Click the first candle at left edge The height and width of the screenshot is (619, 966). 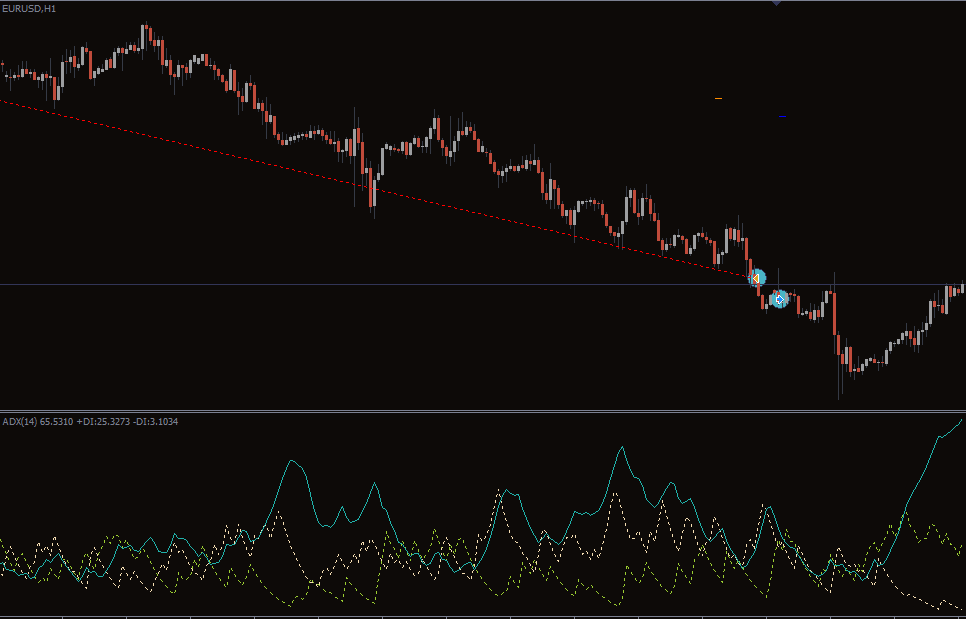pos(3,72)
